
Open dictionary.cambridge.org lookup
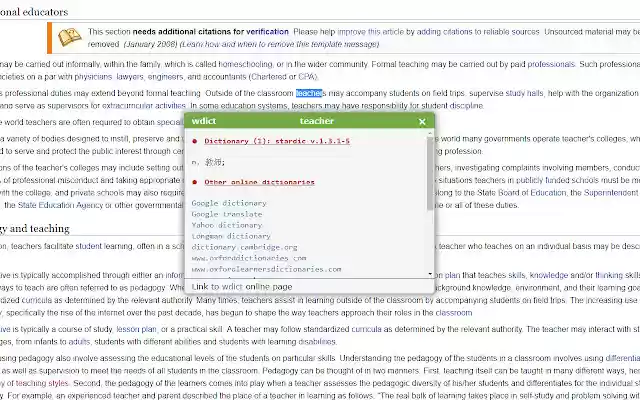(x=244, y=247)
